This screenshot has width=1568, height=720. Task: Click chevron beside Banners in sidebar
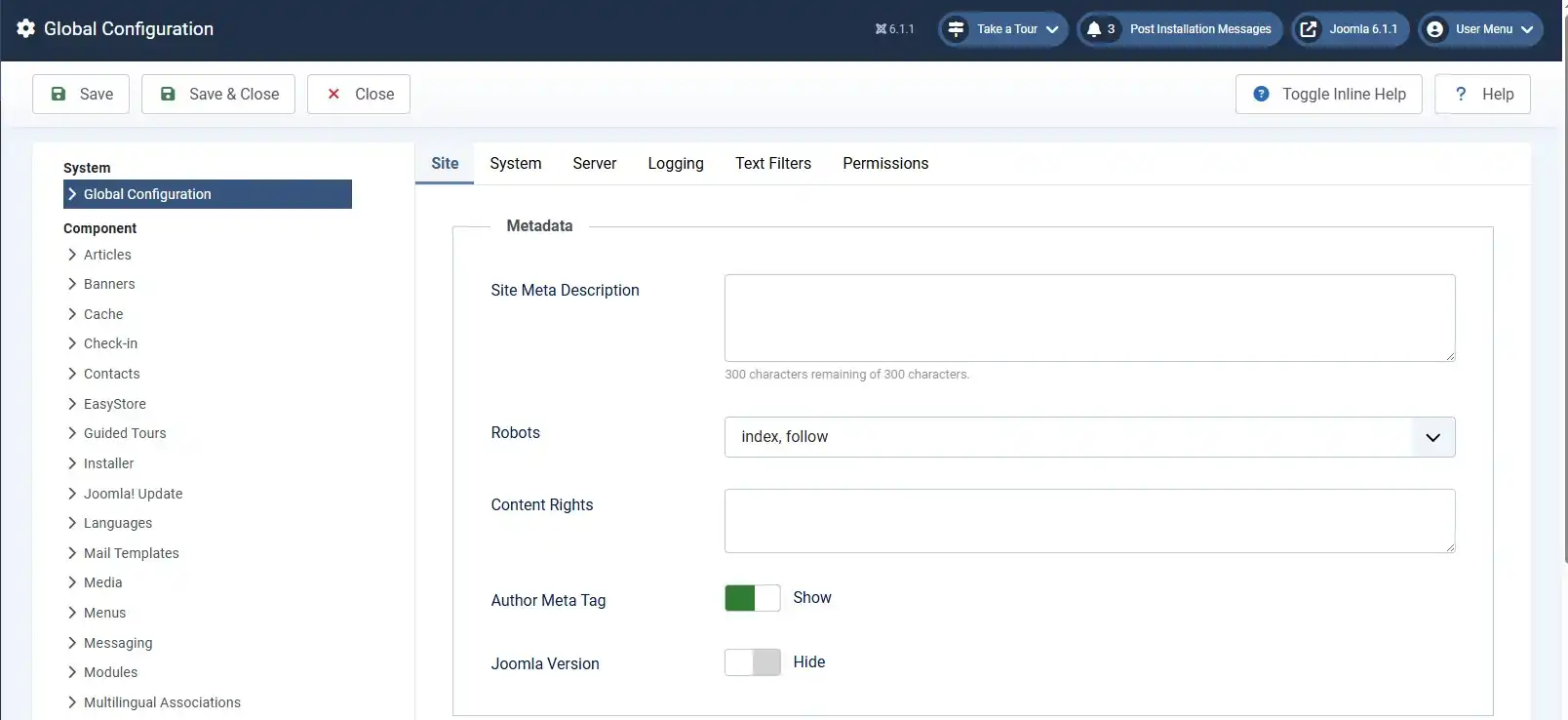point(72,284)
